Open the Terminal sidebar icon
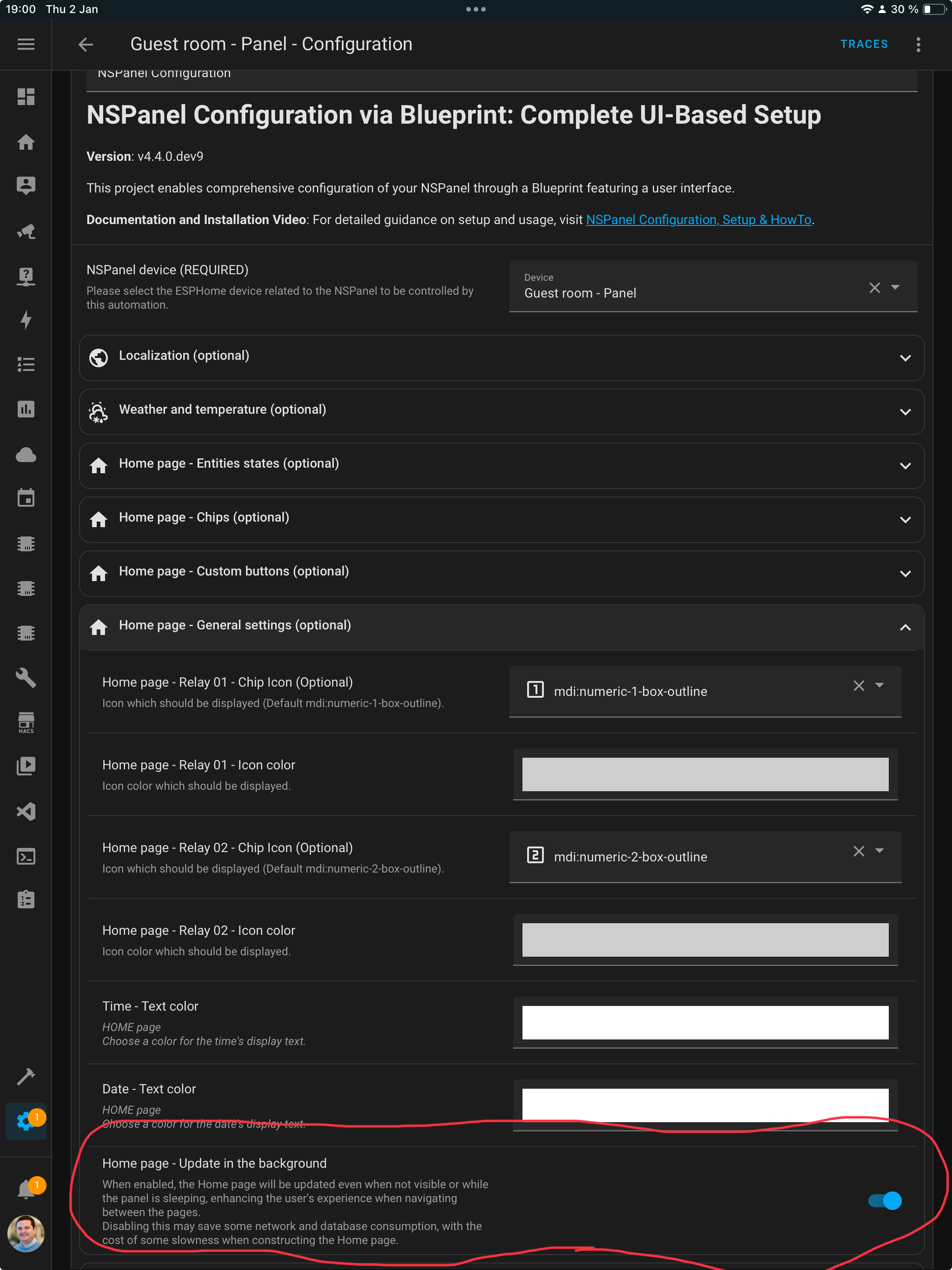 point(26,856)
